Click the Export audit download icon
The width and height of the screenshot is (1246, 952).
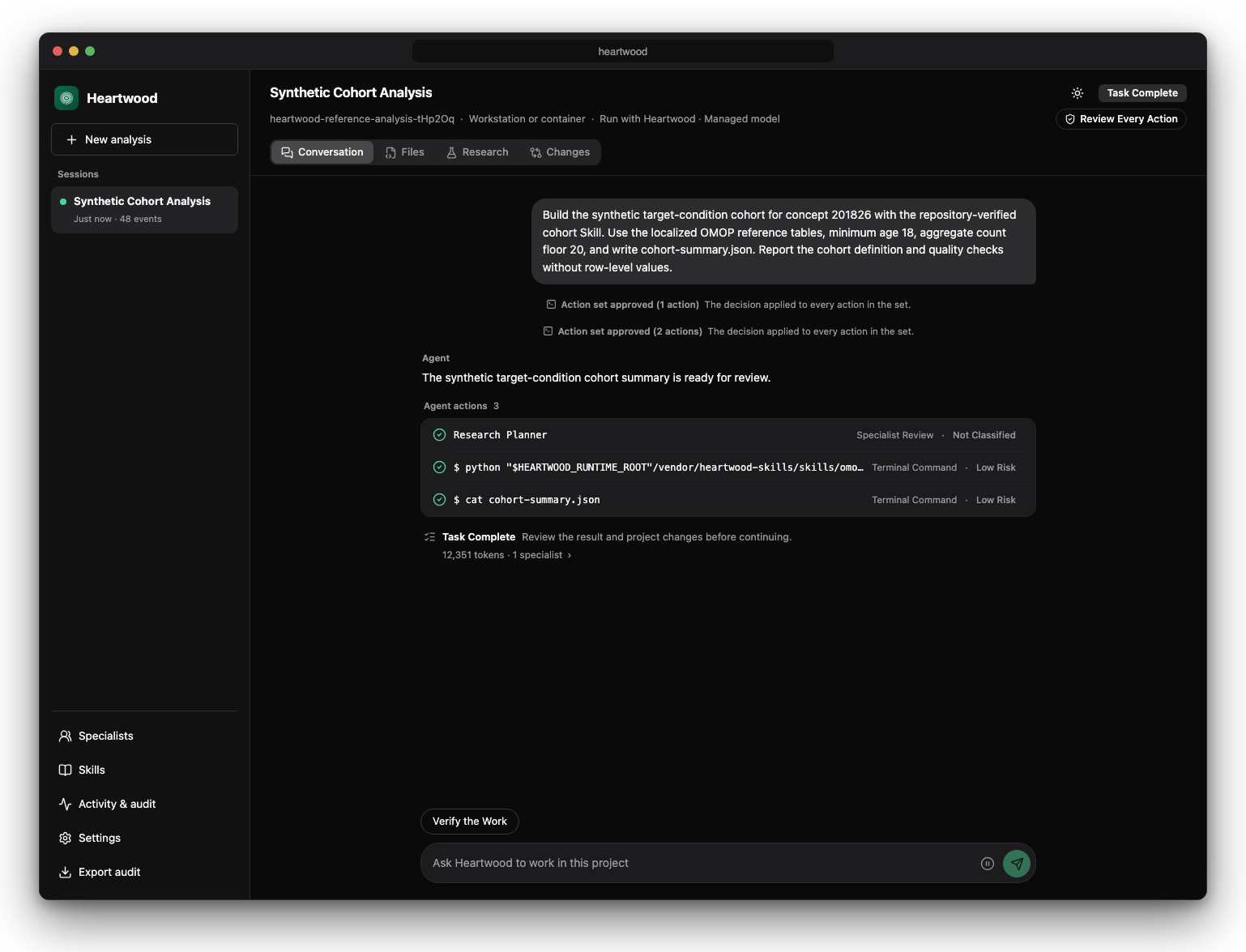pyautogui.click(x=66, y=872)
